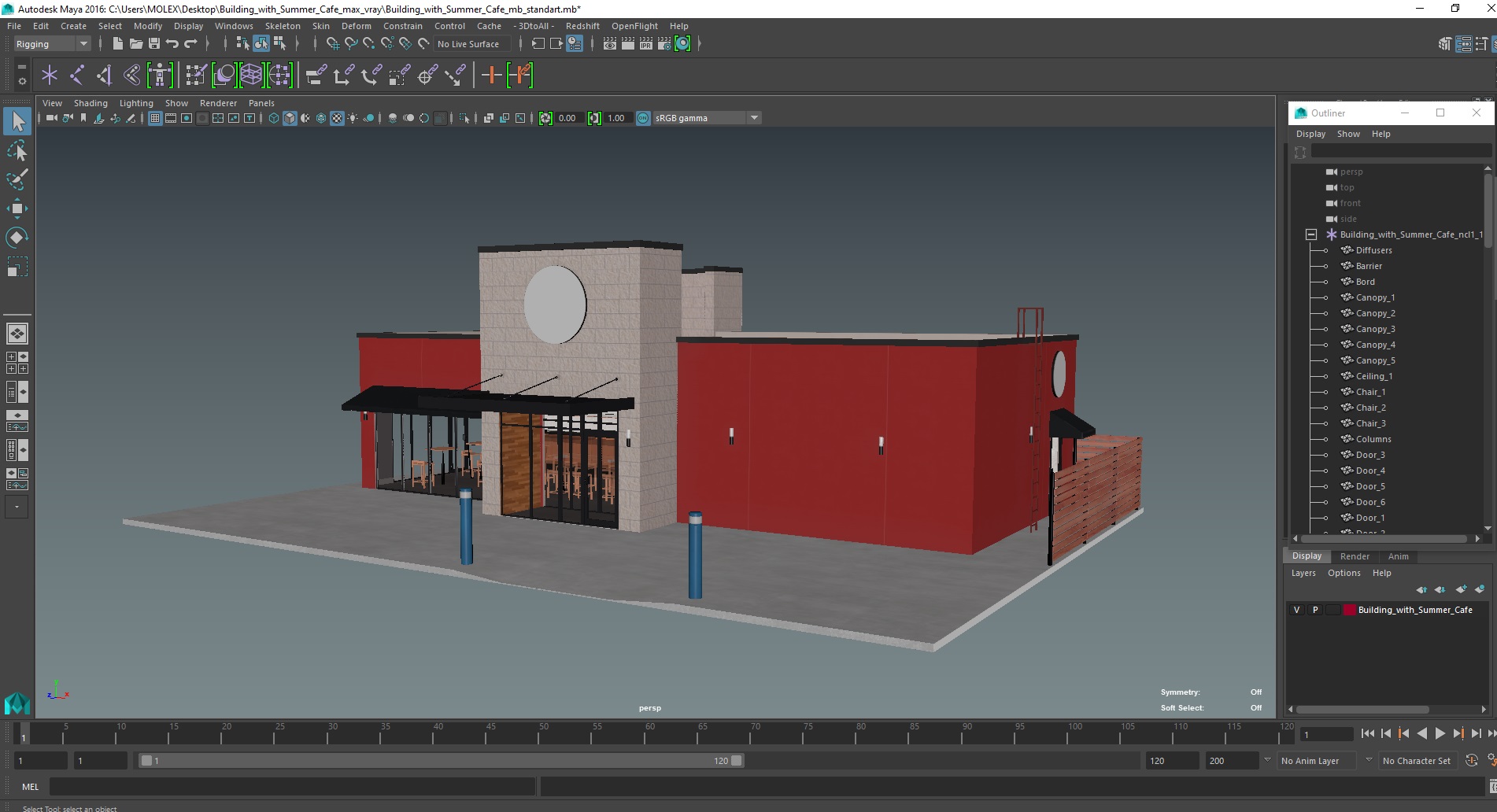The height and width of the screenshot is (812, 1497).
Task: Play the animation backwards
Action: click(1422, 733)
